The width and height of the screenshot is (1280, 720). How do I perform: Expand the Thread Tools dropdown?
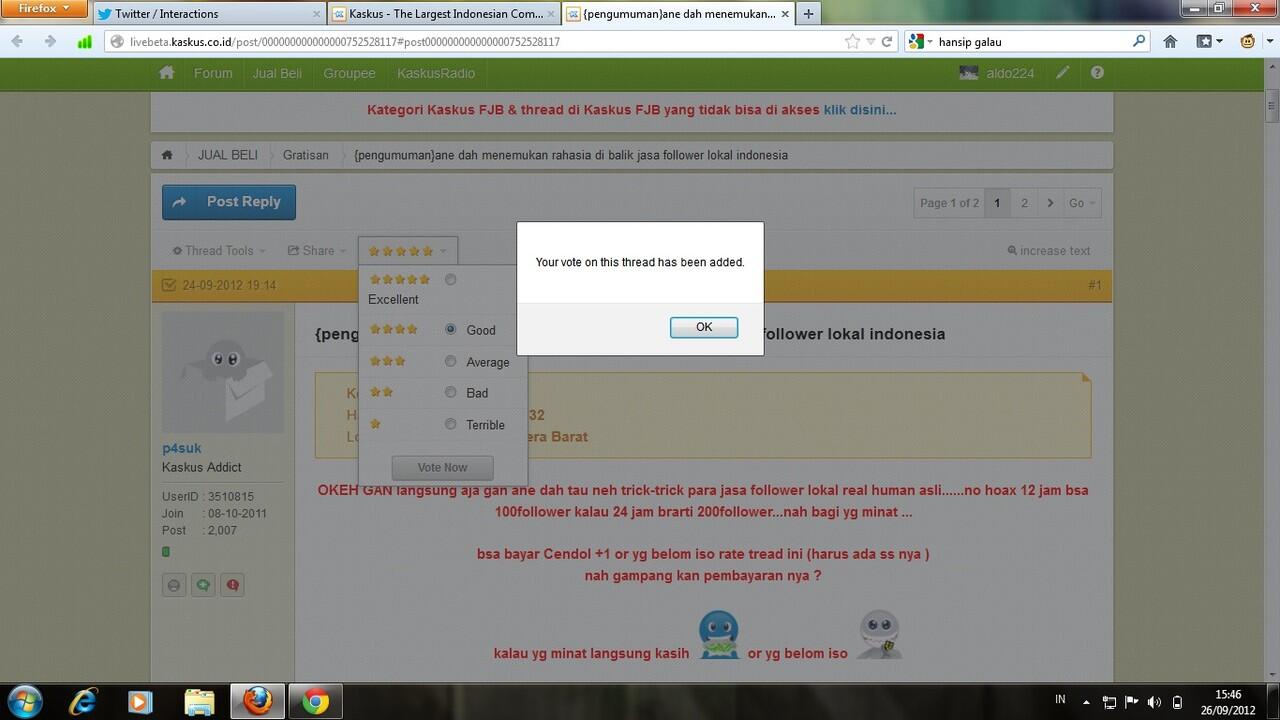(219, 251)
